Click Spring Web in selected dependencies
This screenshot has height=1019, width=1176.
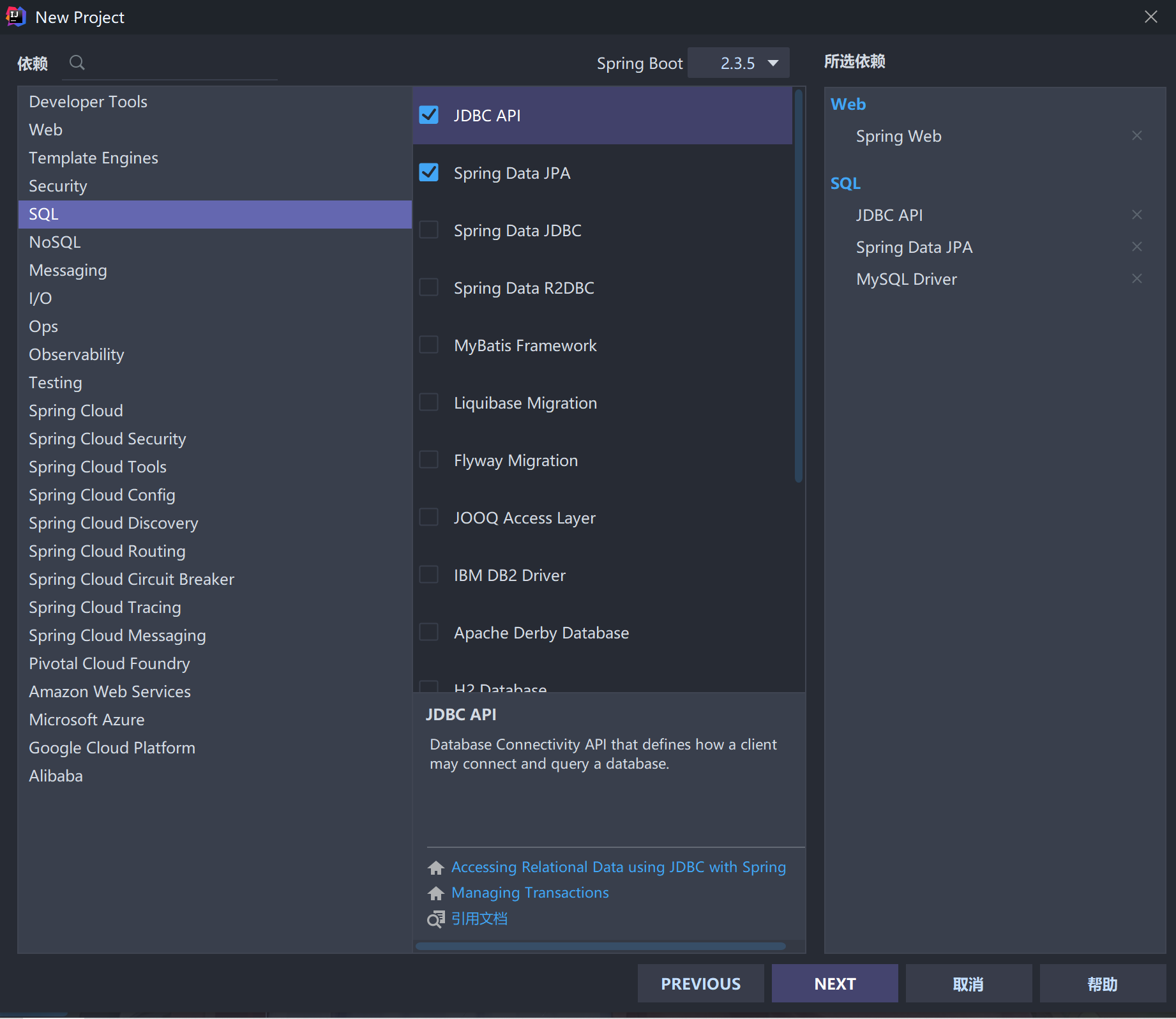click(x=898, y=136)
